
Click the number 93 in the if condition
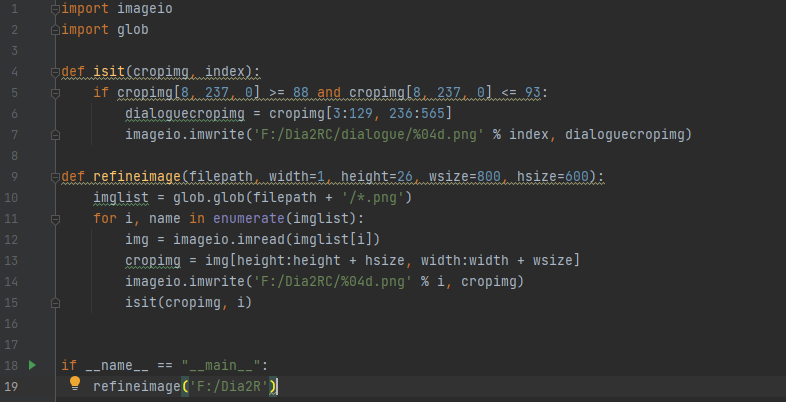coord(533,93)
